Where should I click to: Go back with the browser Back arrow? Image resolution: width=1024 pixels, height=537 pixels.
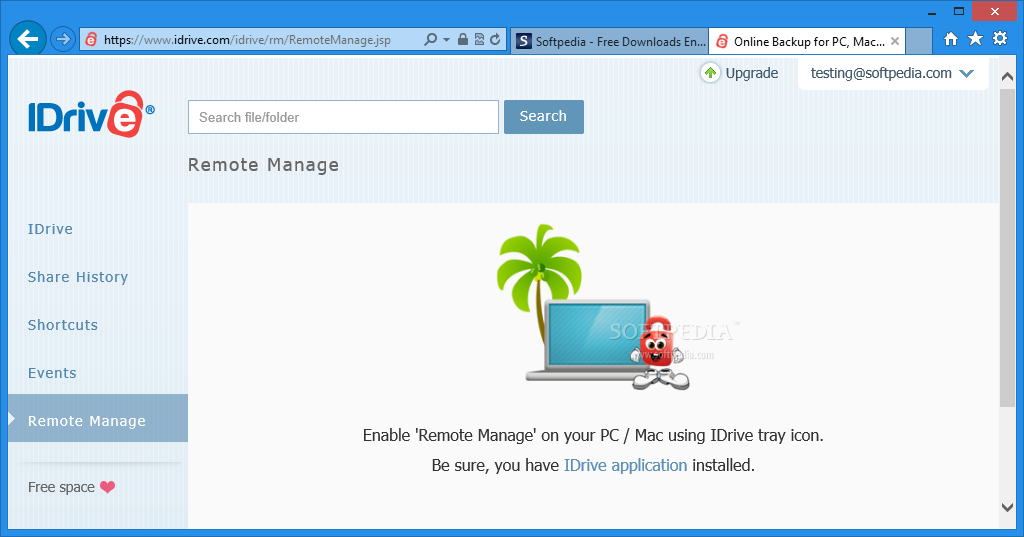(x=28, y=39)
